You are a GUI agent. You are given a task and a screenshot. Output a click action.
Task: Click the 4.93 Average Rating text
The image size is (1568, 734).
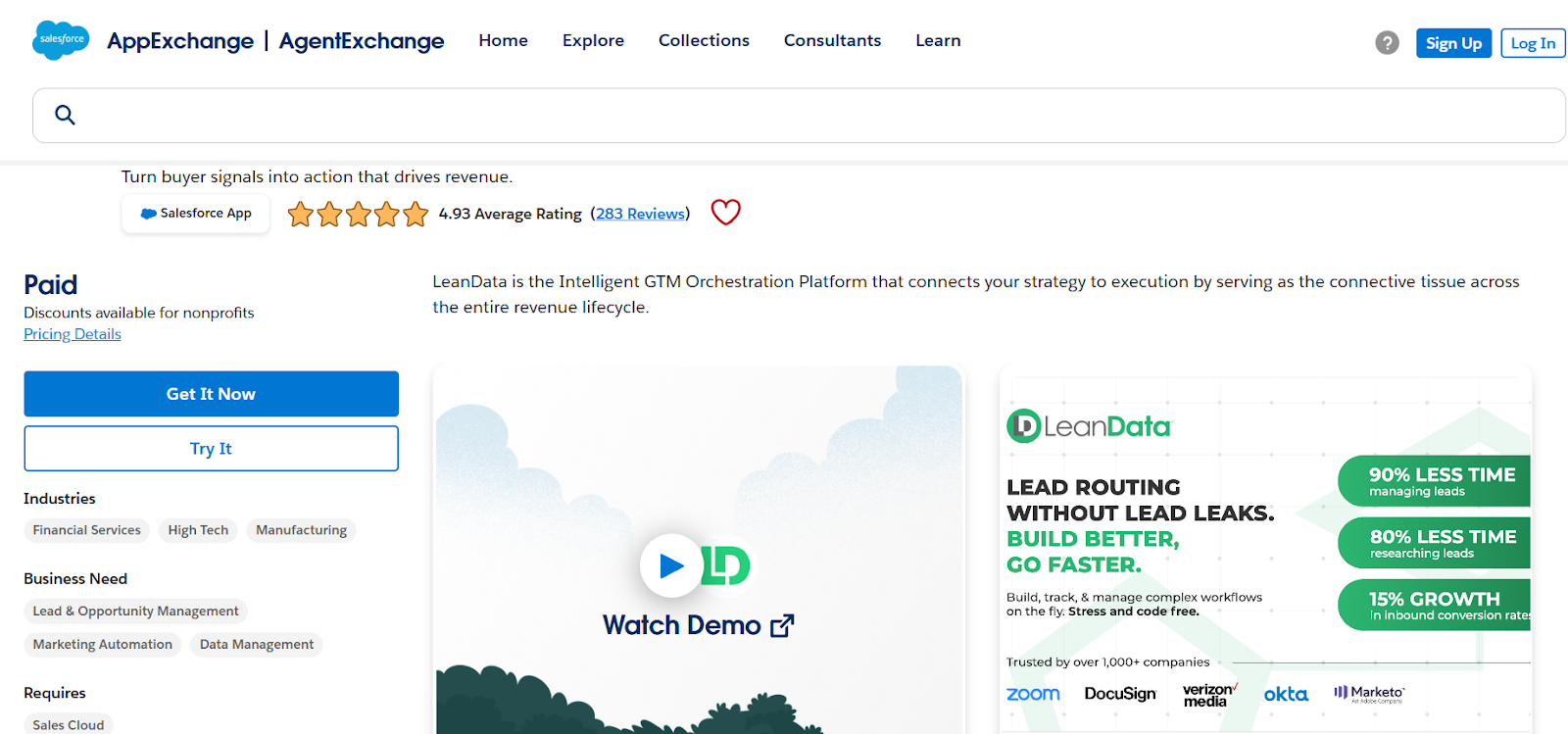(x=510, y=214)
